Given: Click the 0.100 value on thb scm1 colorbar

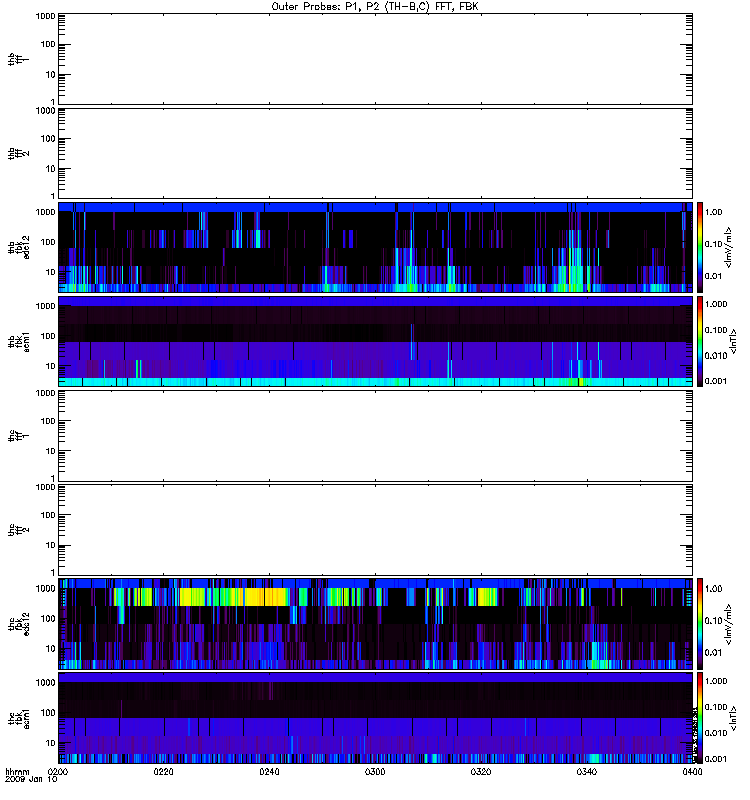Looking at the screenshot, I should (x=716, y=330).
